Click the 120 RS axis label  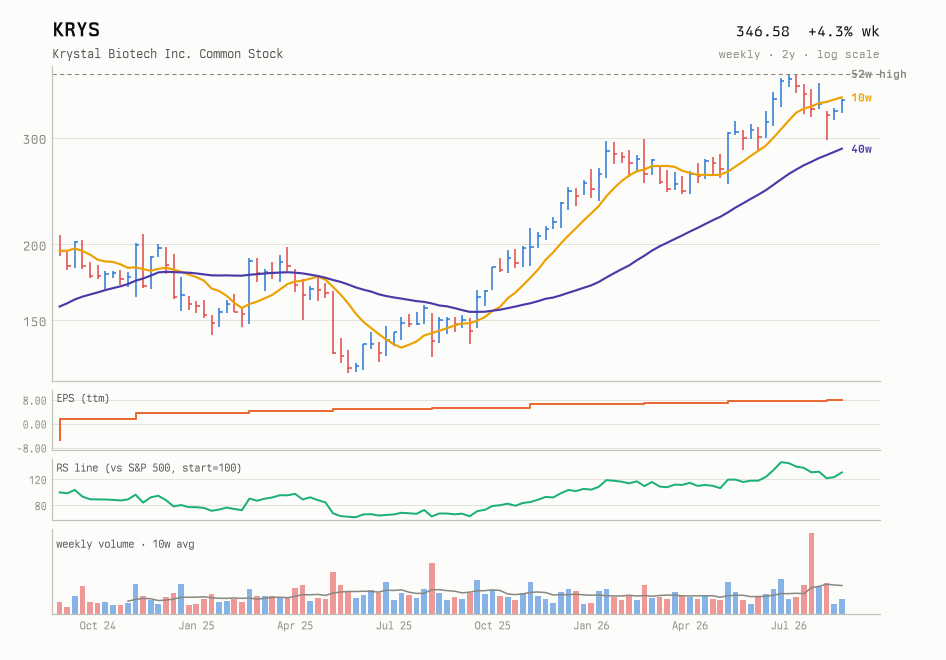[37, 480]
